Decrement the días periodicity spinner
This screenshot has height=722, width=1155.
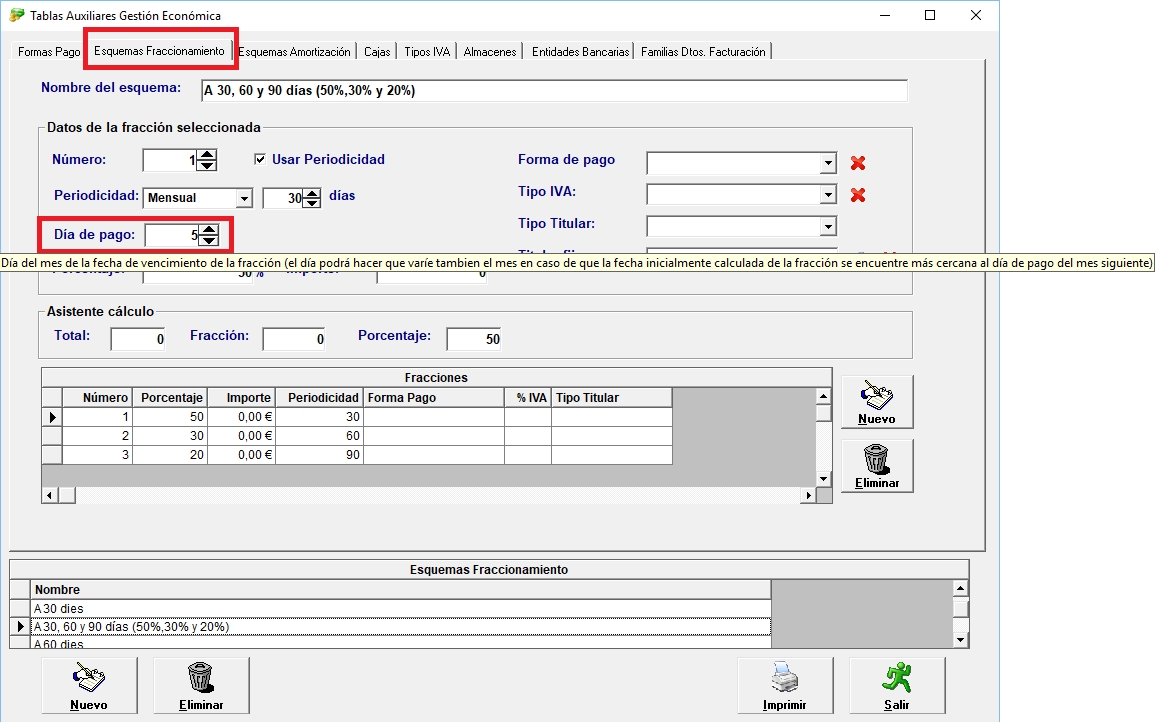(312, 203)
